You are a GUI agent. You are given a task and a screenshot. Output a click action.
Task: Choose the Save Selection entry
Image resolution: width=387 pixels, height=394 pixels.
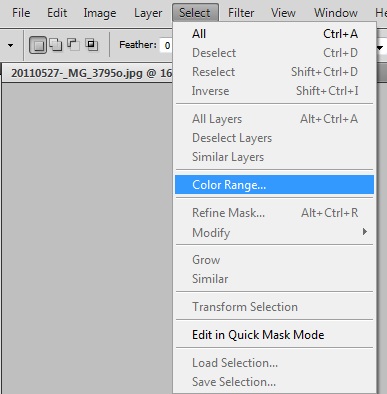(x=274, y=382)
